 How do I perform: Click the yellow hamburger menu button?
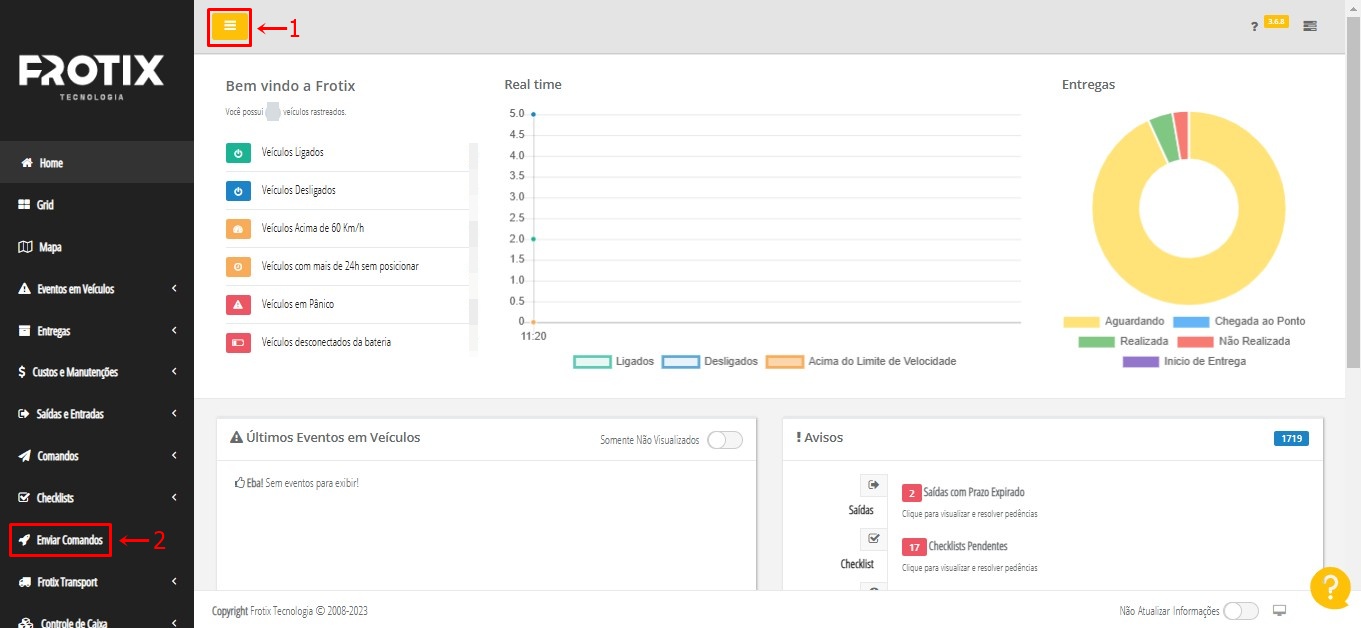click(x=229, y=26)
